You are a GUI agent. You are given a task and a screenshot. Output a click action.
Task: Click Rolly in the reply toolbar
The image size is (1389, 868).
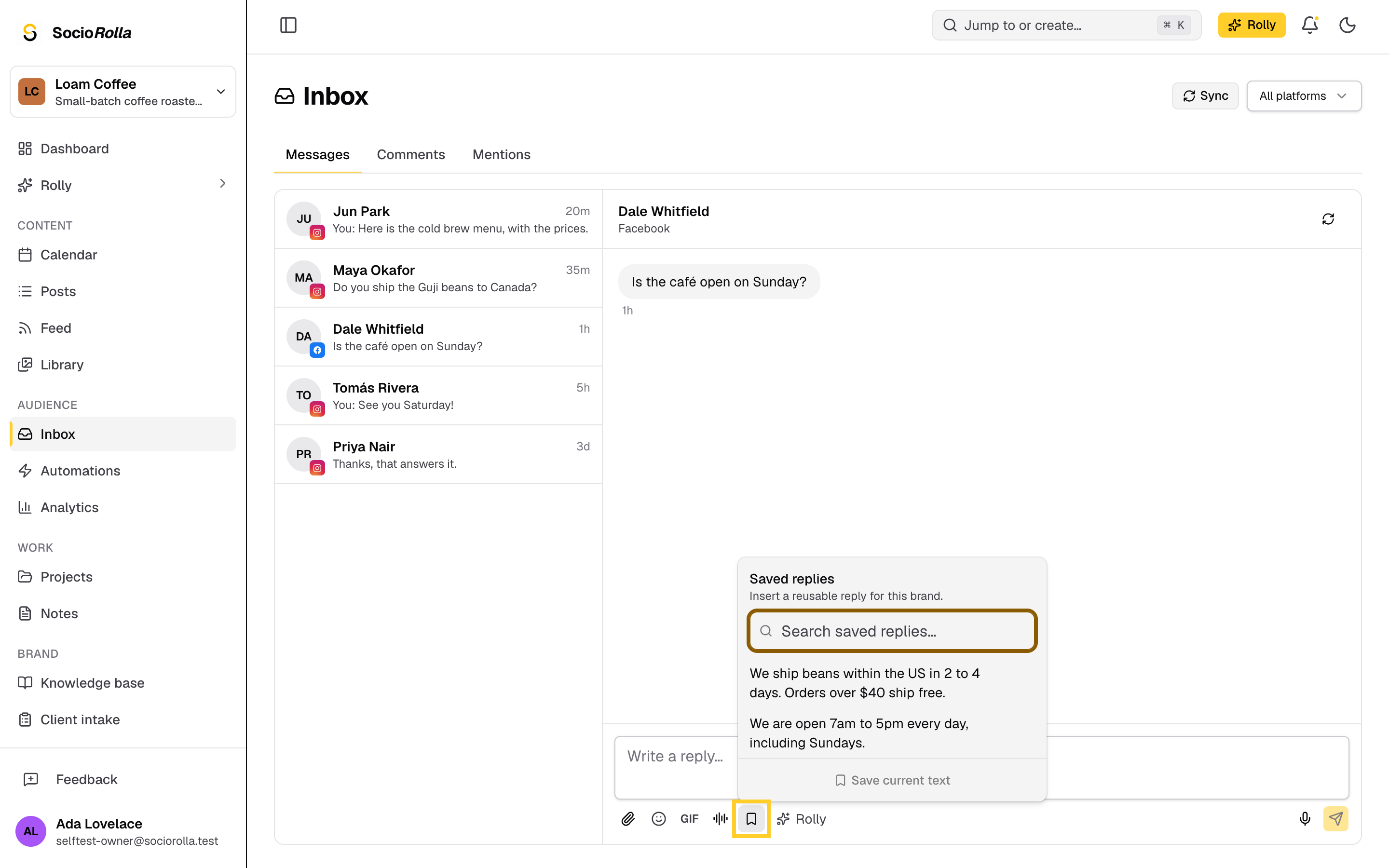(x=801, y=819)
